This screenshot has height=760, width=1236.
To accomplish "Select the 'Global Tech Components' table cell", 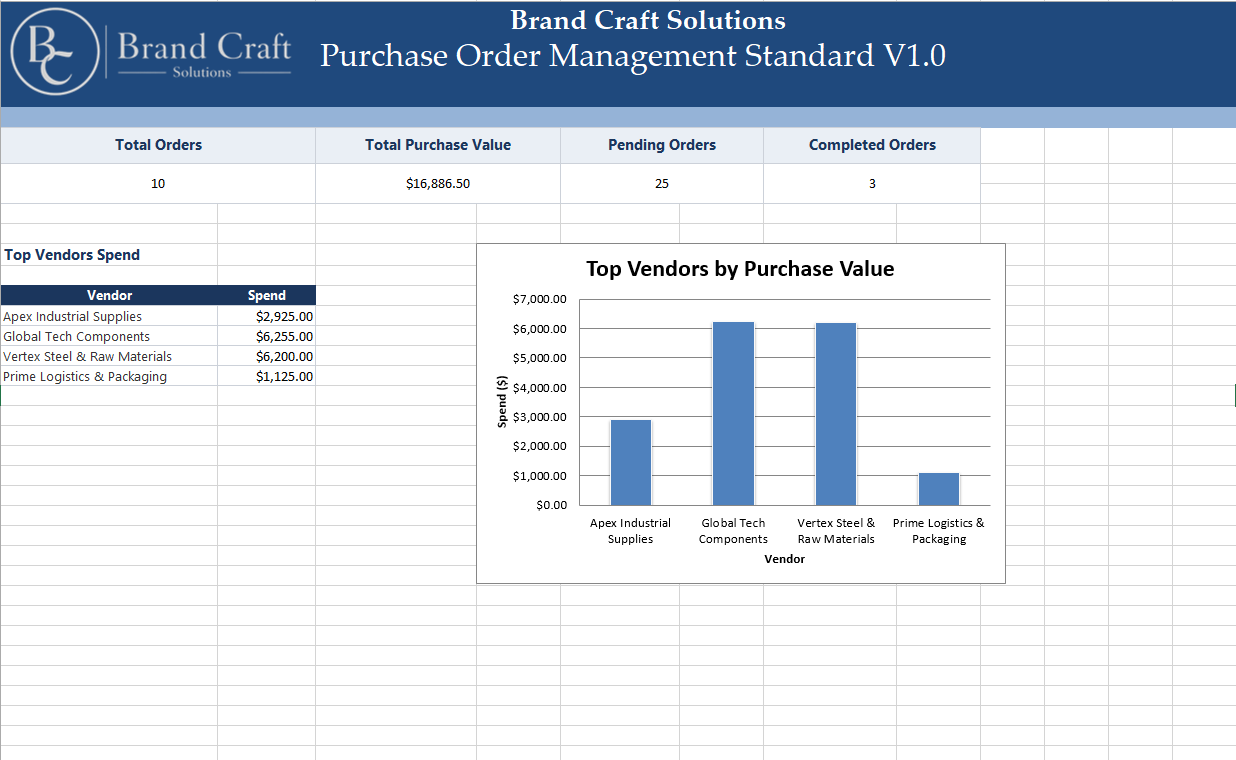I will [109, 336].
